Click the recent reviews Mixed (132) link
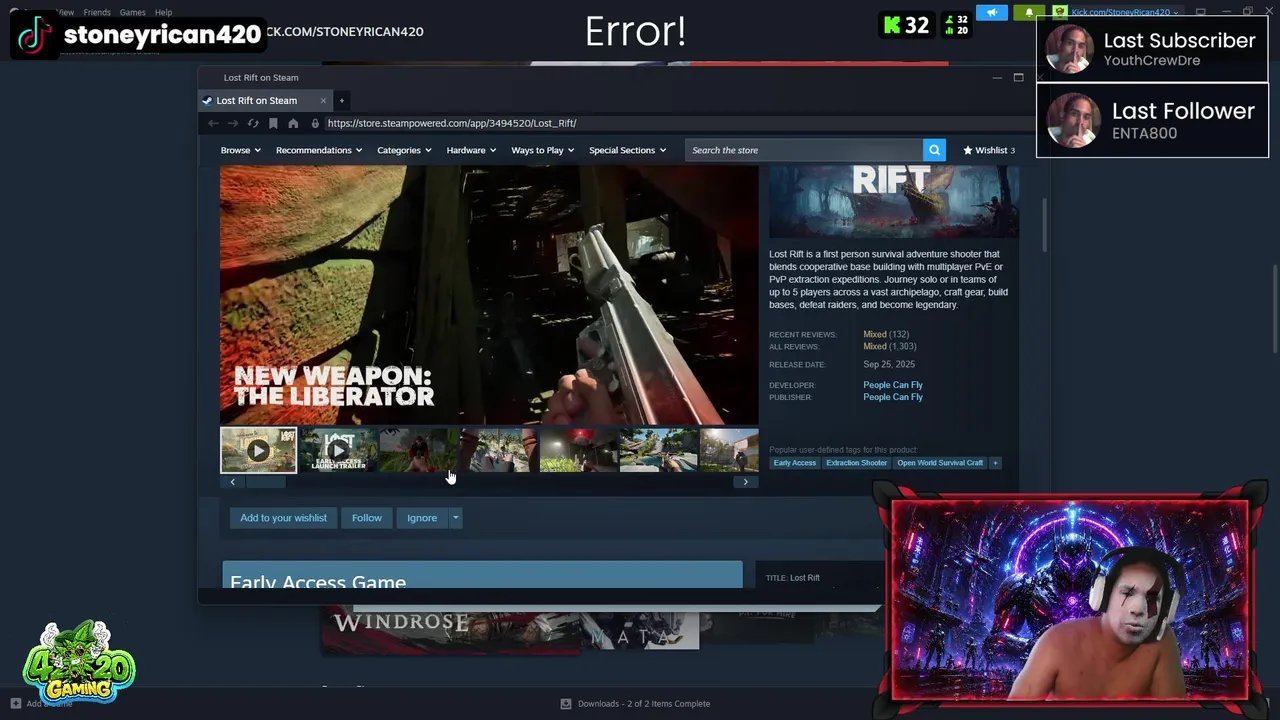Image resolution: width=1280 pixels, height=720 pixels. (886, 334)
